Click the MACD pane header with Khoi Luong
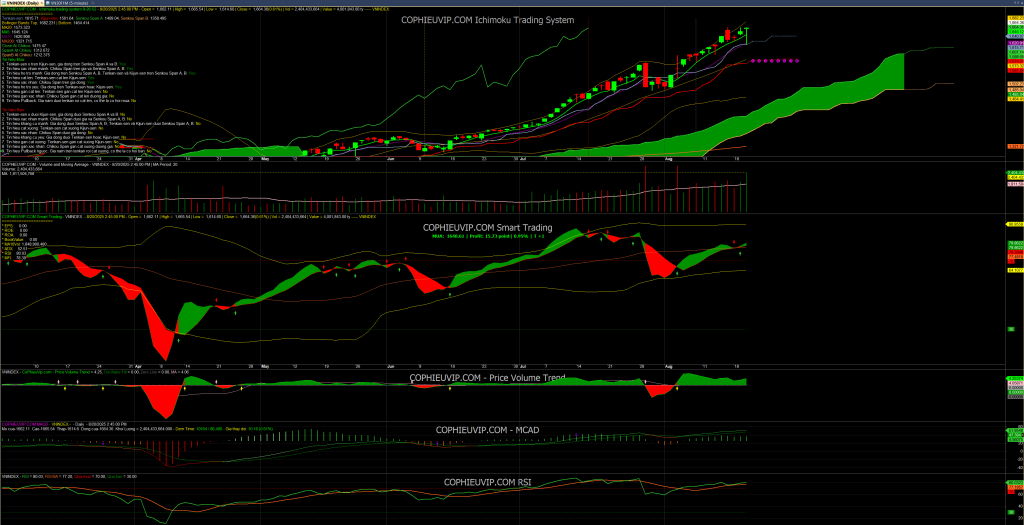 [137, 429]
